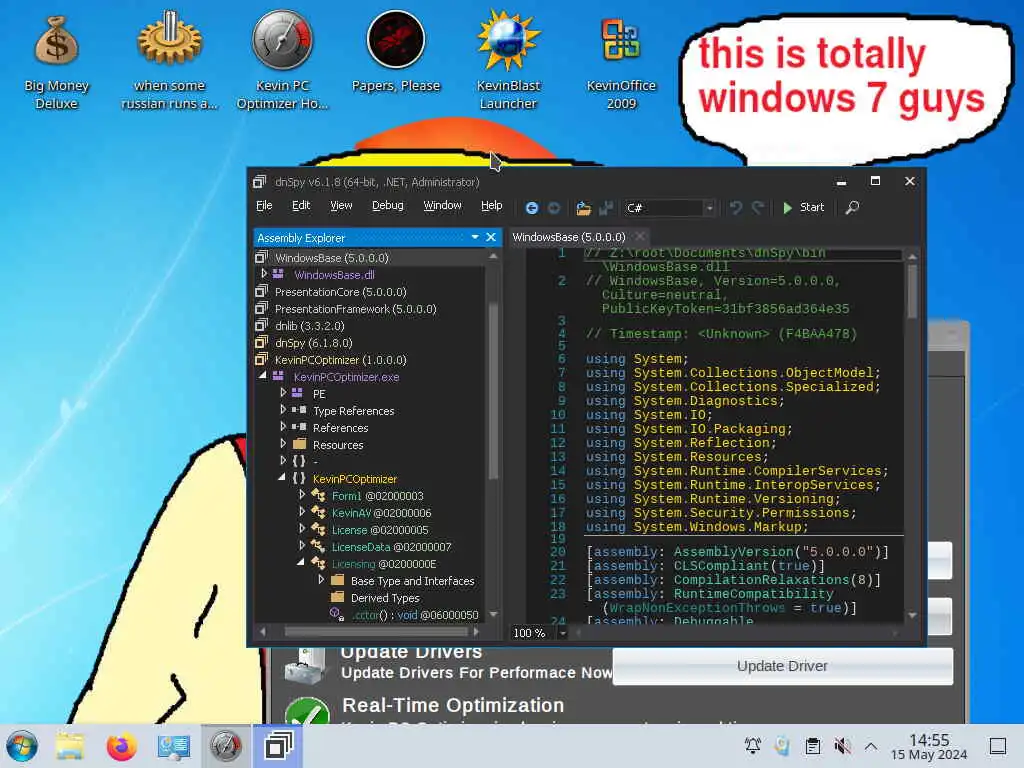Click dnSpy taskbar window icon
This screenshot has width=1024, height=768.
coord(278,746)
